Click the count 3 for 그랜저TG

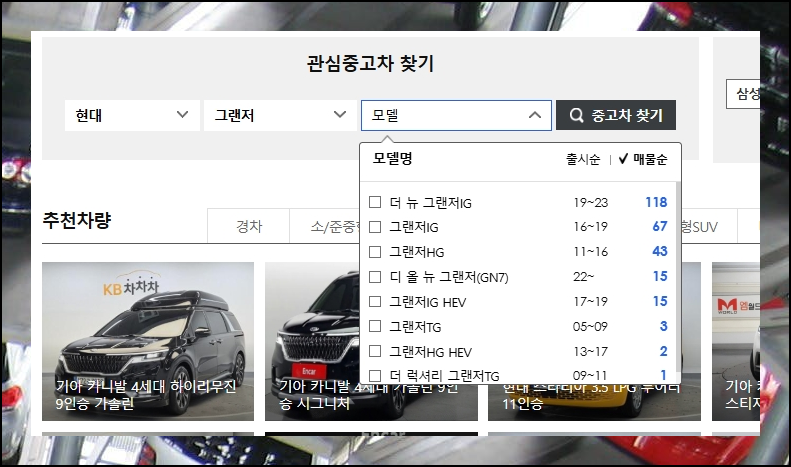[663, 326]
